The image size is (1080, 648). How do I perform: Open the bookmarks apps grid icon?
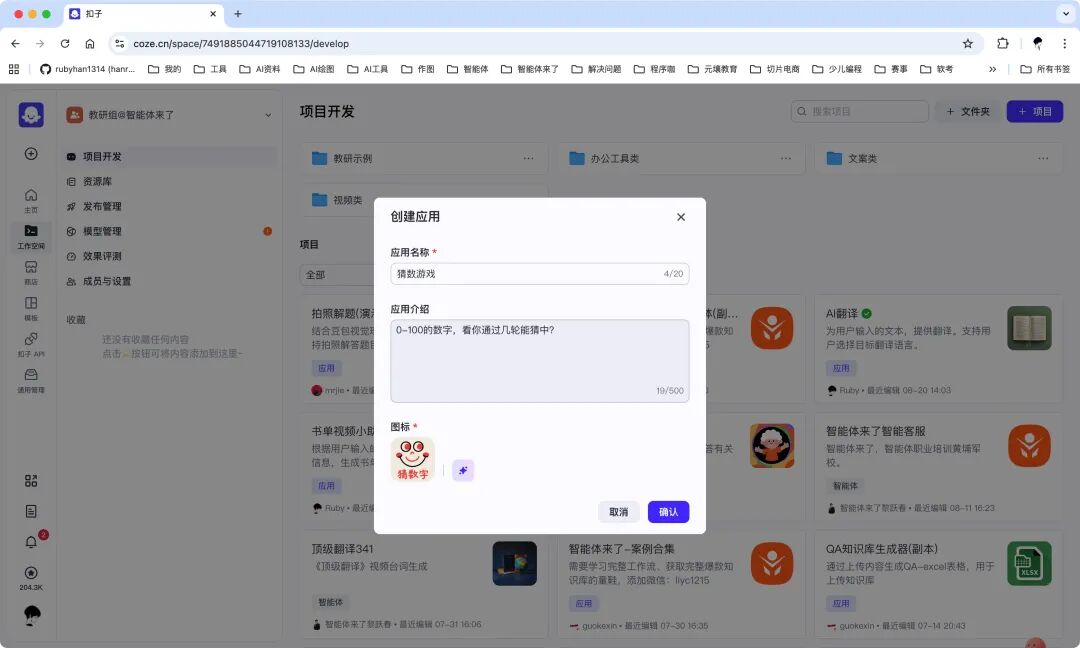(x=14, y=69)
